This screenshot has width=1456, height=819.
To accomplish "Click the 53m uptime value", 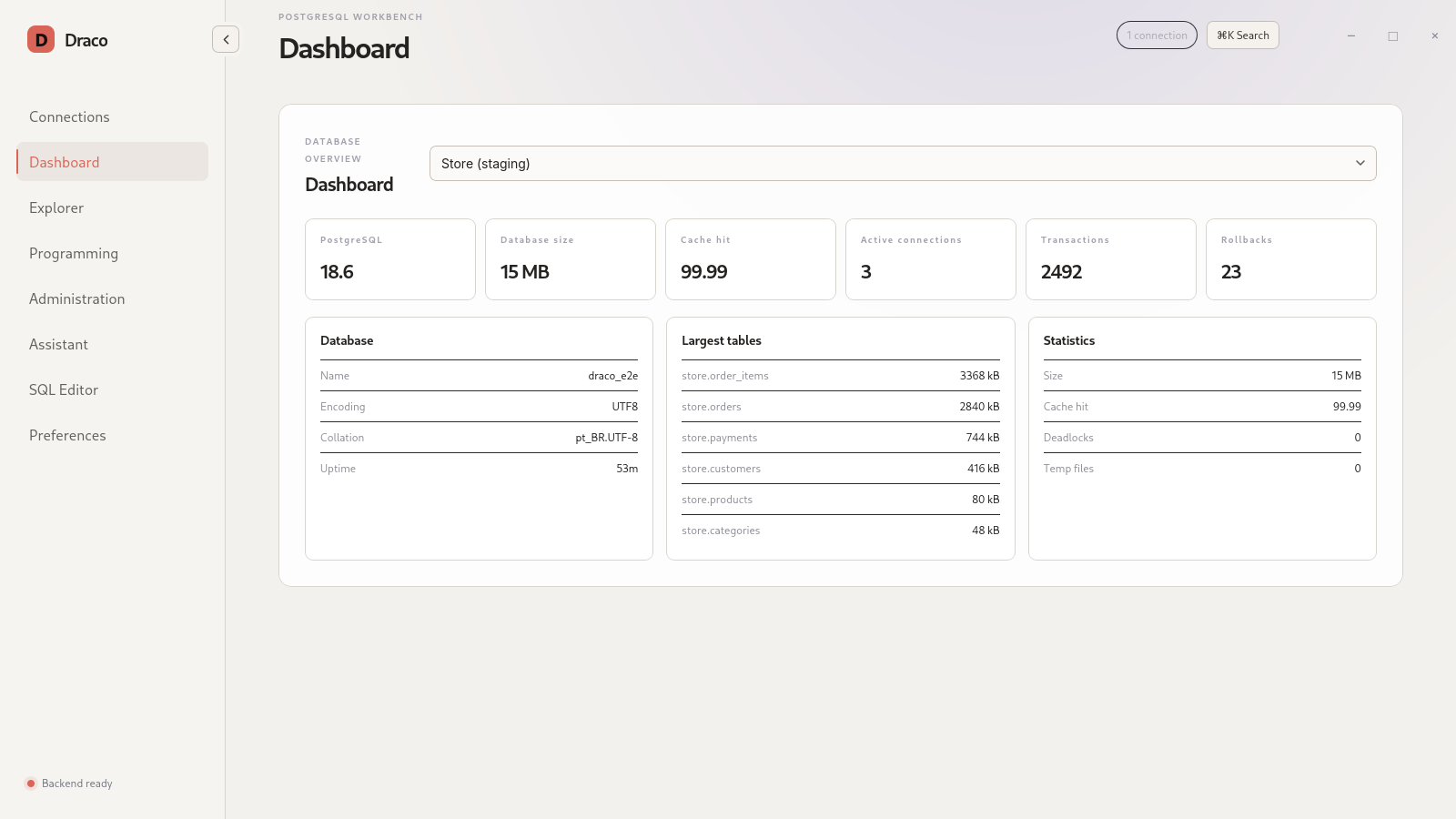I will coord(627,469).
